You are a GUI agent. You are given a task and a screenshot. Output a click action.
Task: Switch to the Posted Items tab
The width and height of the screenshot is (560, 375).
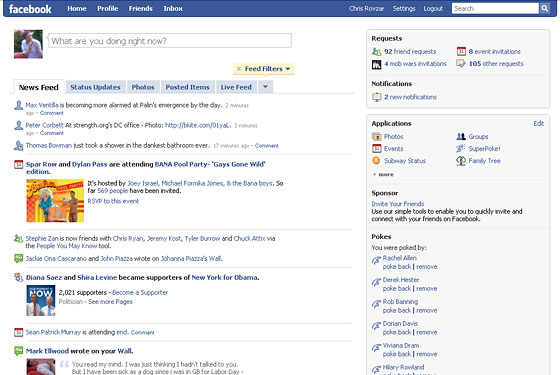click(x=188, y=87)
